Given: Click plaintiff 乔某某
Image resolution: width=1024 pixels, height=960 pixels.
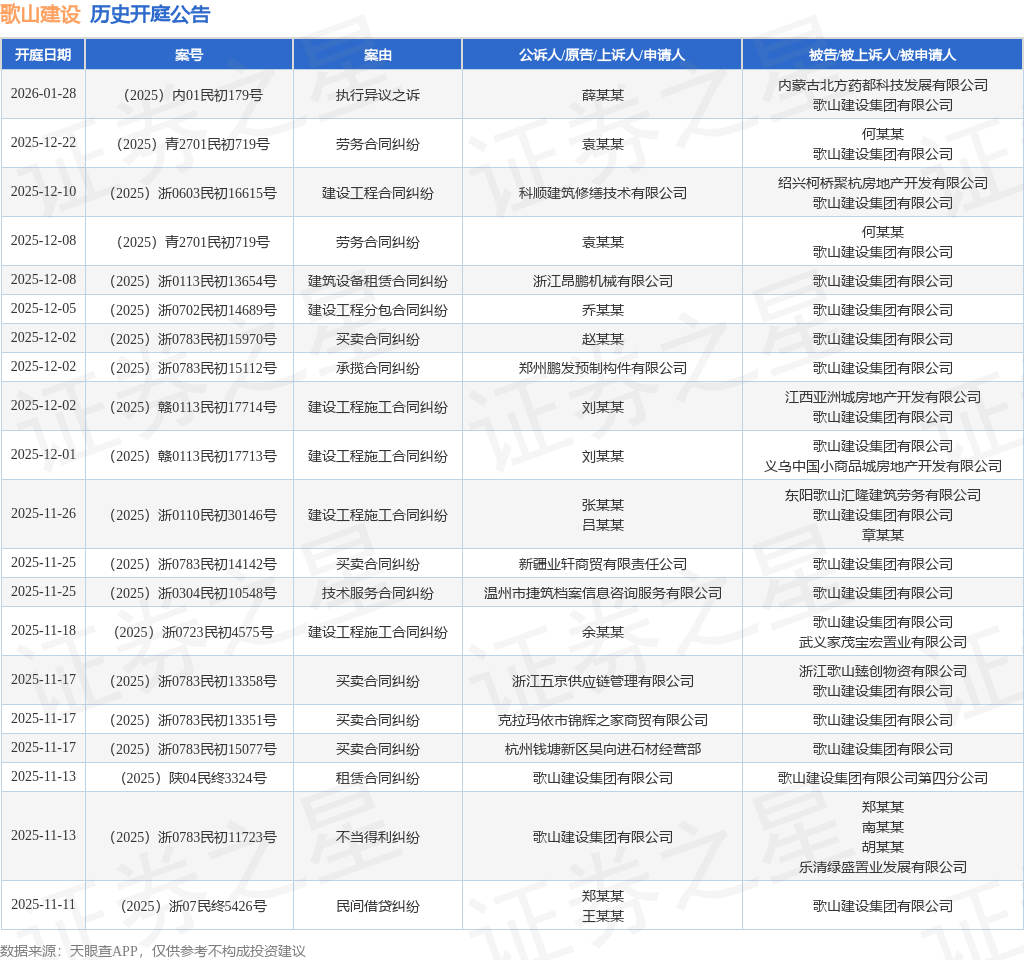Looking at the screenshot, I should point(602,310).
